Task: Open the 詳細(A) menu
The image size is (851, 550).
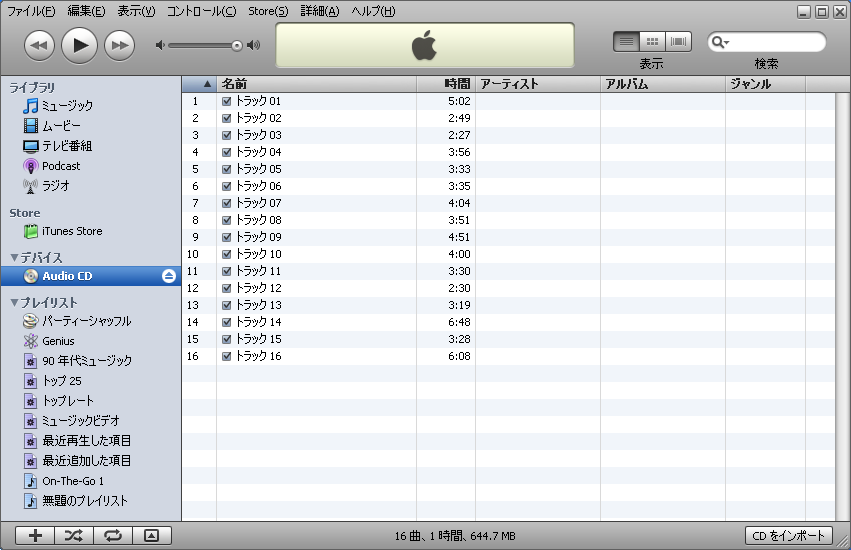Action: (x=320, y=11)
